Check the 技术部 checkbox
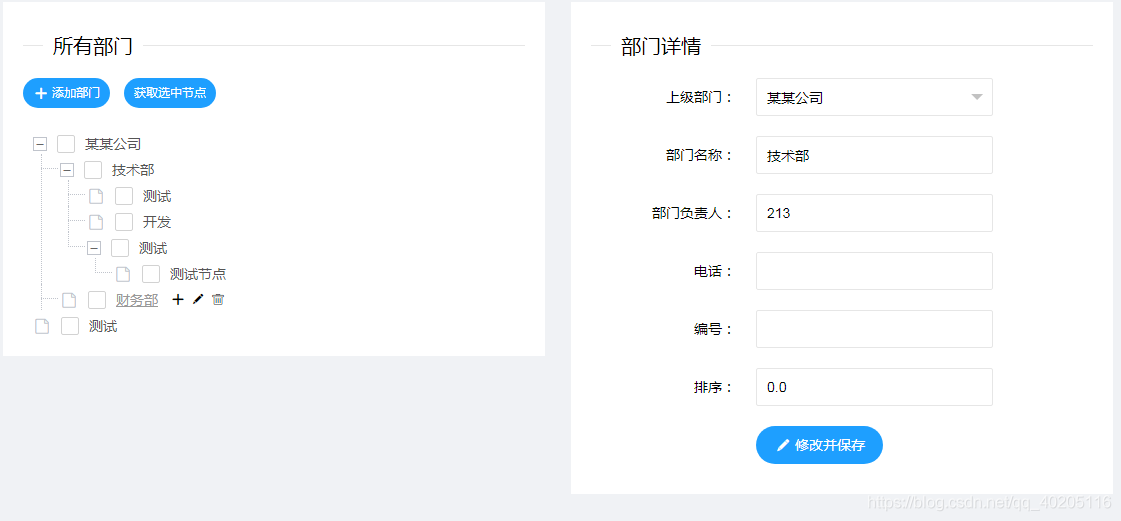Image resolution: width=1121 pixels, height=521 pixels. coord(93,170)
